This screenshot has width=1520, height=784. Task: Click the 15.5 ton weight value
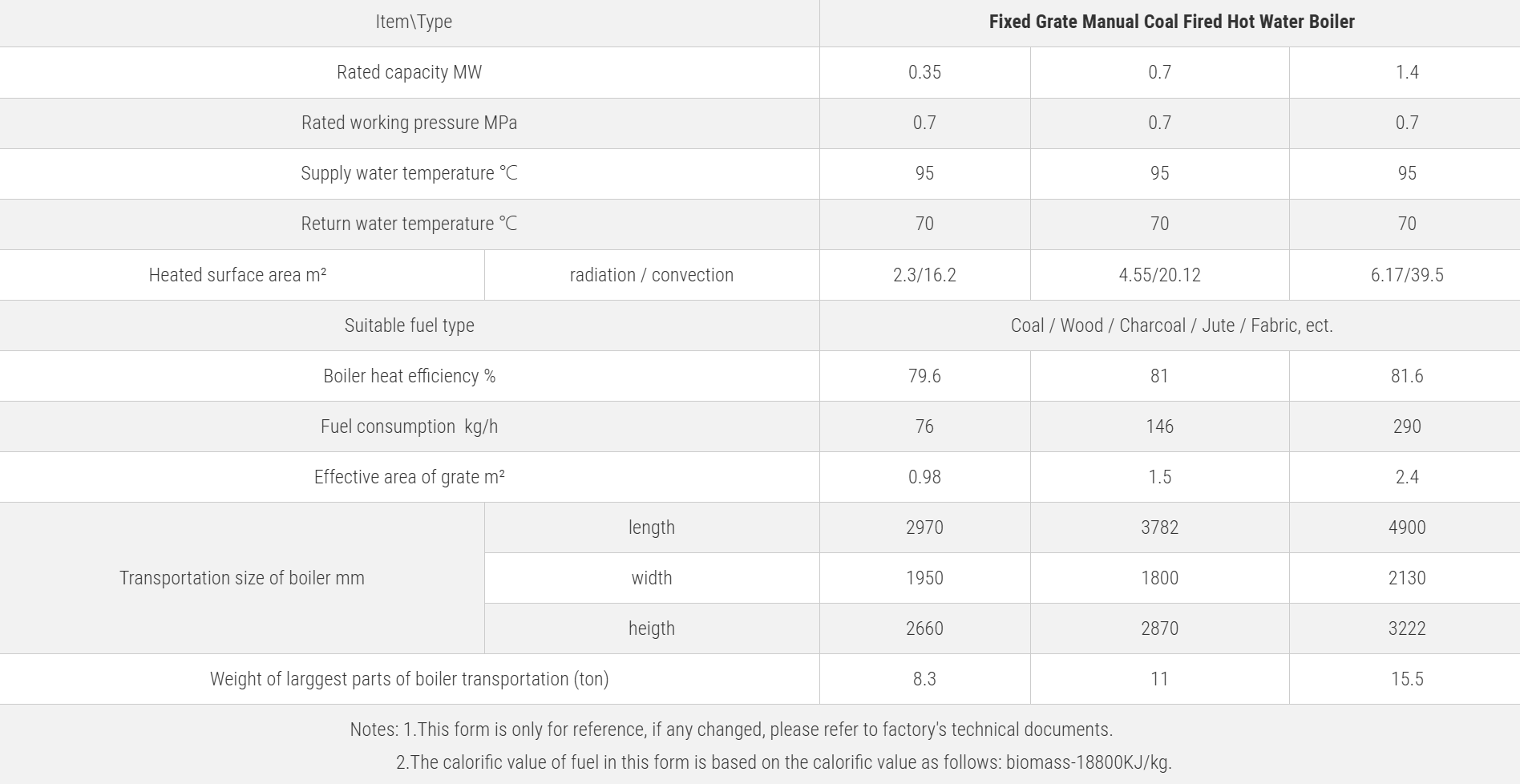(x=1406, y=679)
